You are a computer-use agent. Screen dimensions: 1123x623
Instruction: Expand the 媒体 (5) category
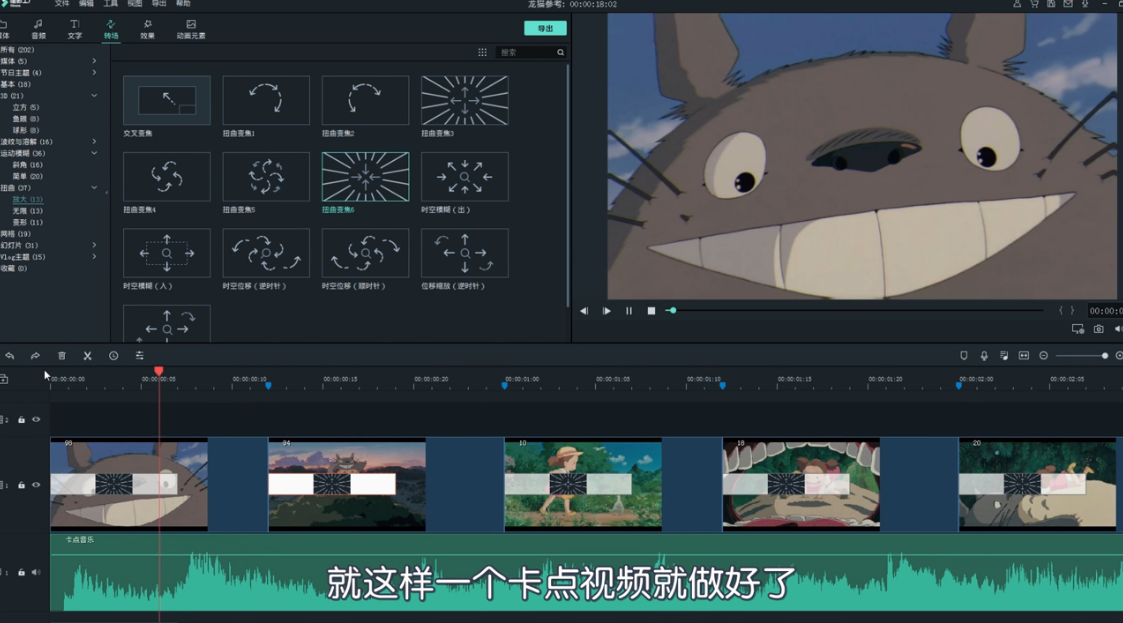point(94,61)
